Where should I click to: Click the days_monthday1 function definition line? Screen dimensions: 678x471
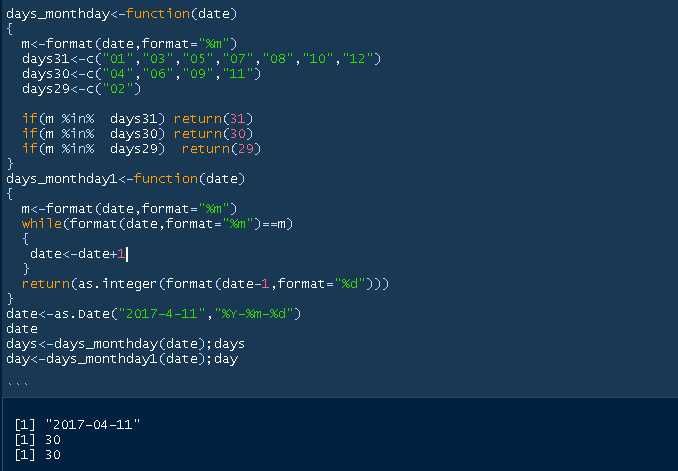[125, 178]
